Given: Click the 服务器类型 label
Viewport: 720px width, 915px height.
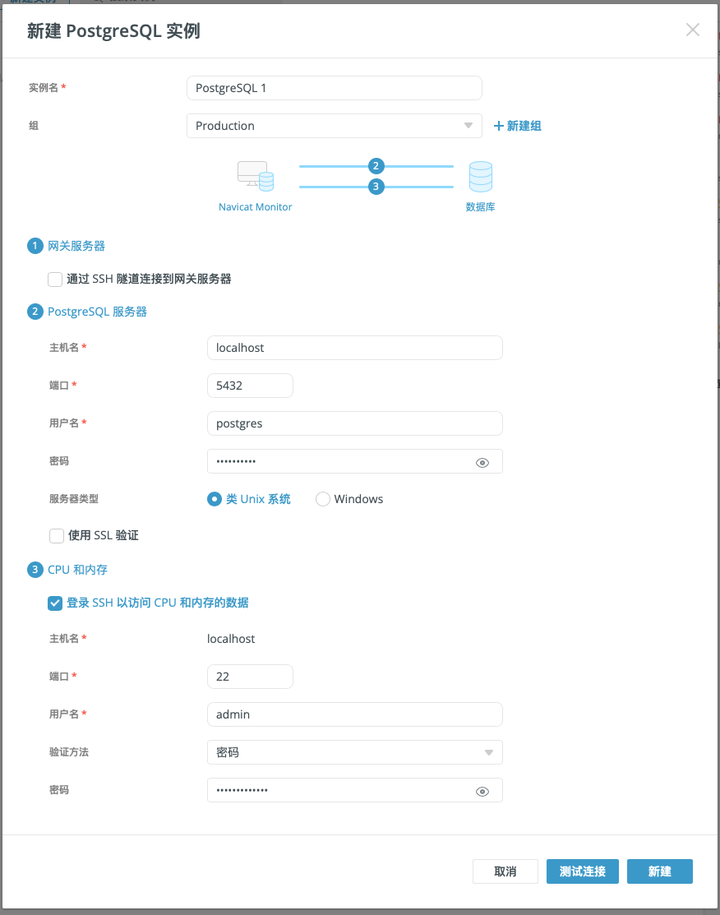Looking at the screenshot, I should click(x=74, y=499).
